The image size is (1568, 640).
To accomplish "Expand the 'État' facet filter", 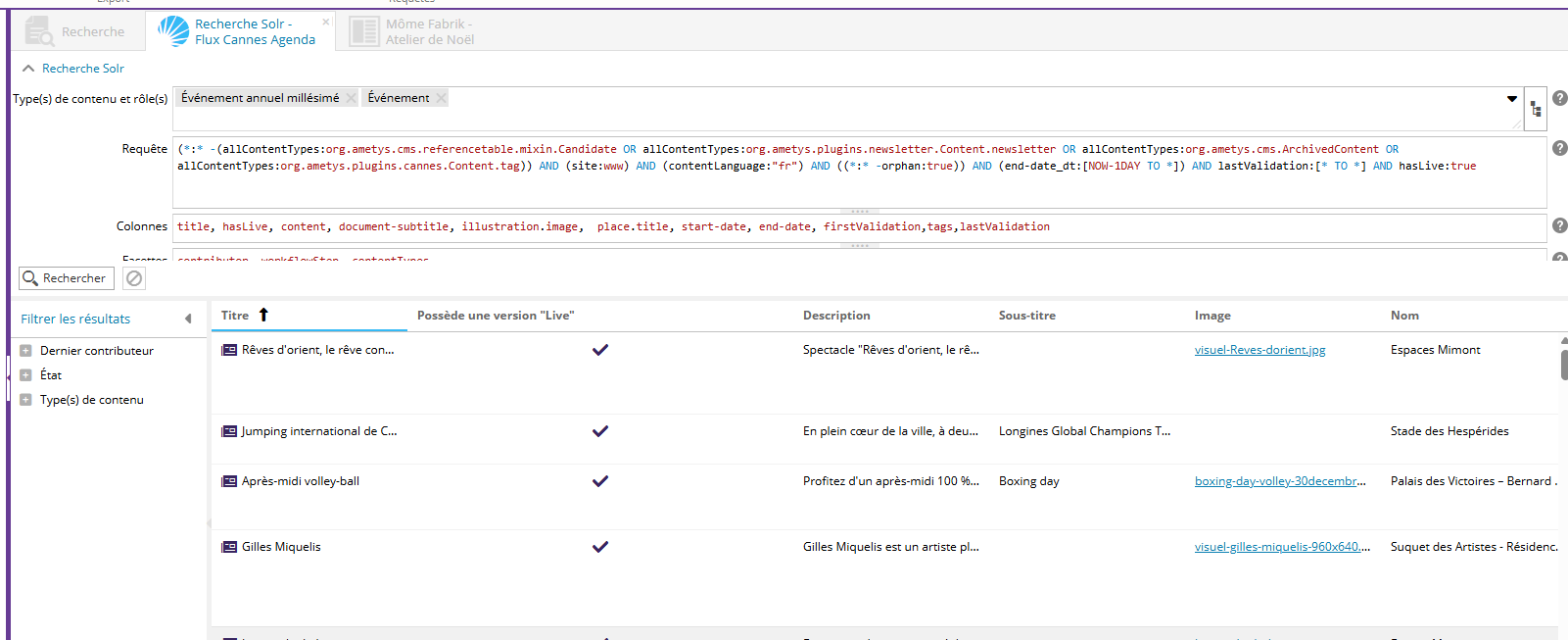I will point(26,375).
